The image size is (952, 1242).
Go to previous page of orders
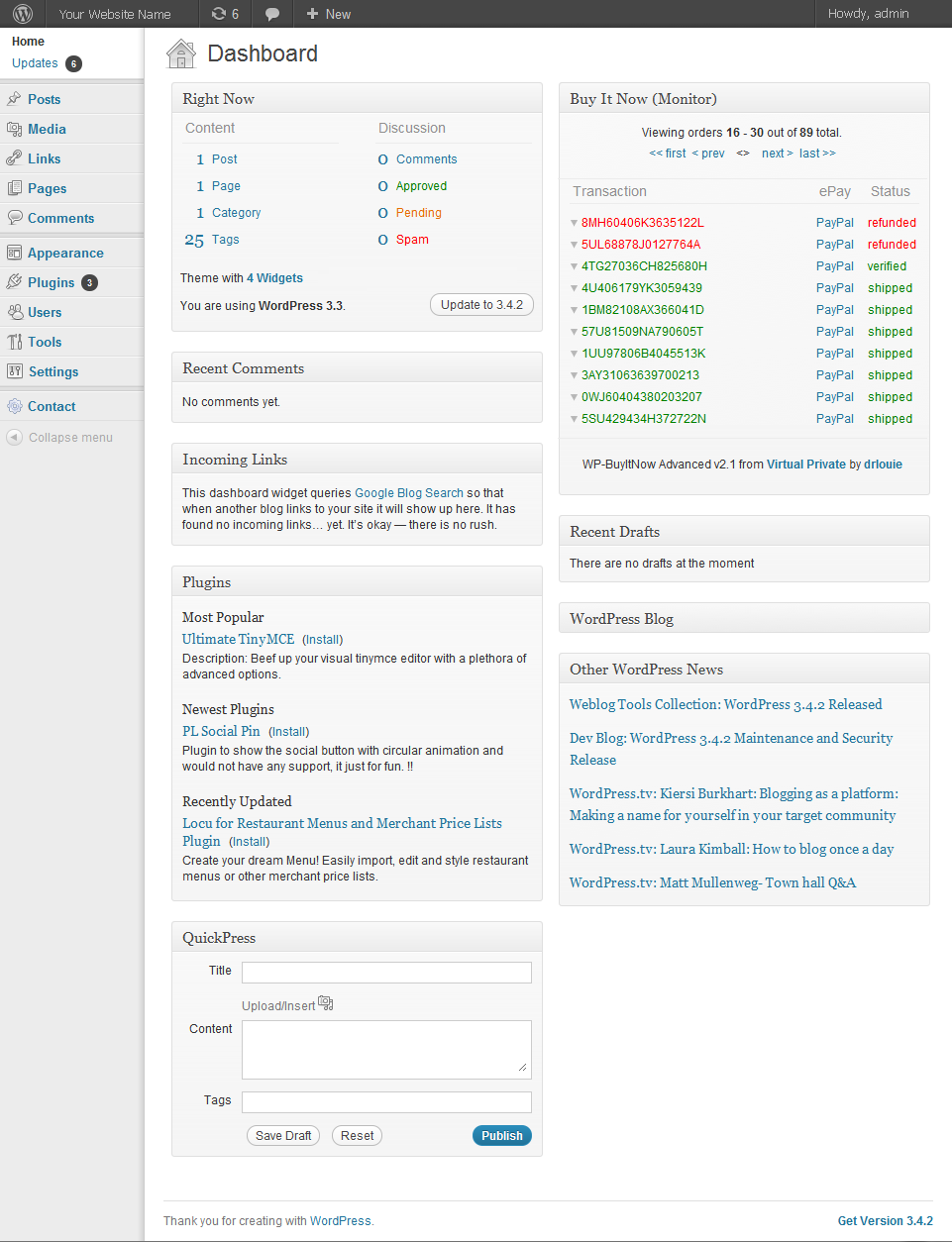708,154
